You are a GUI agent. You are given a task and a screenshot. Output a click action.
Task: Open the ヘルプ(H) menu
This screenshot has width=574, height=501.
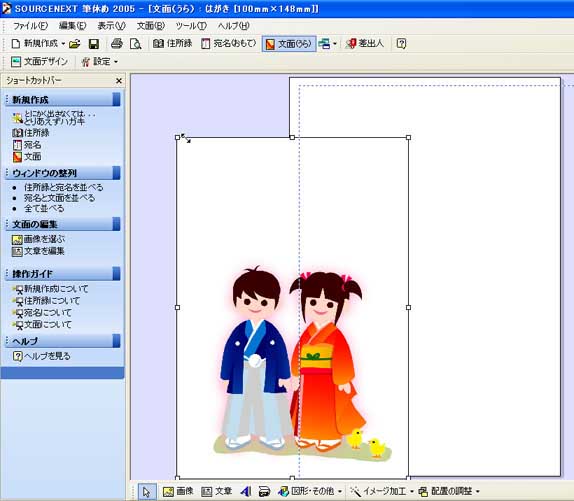pyautogui.click(x=234, y=26)
